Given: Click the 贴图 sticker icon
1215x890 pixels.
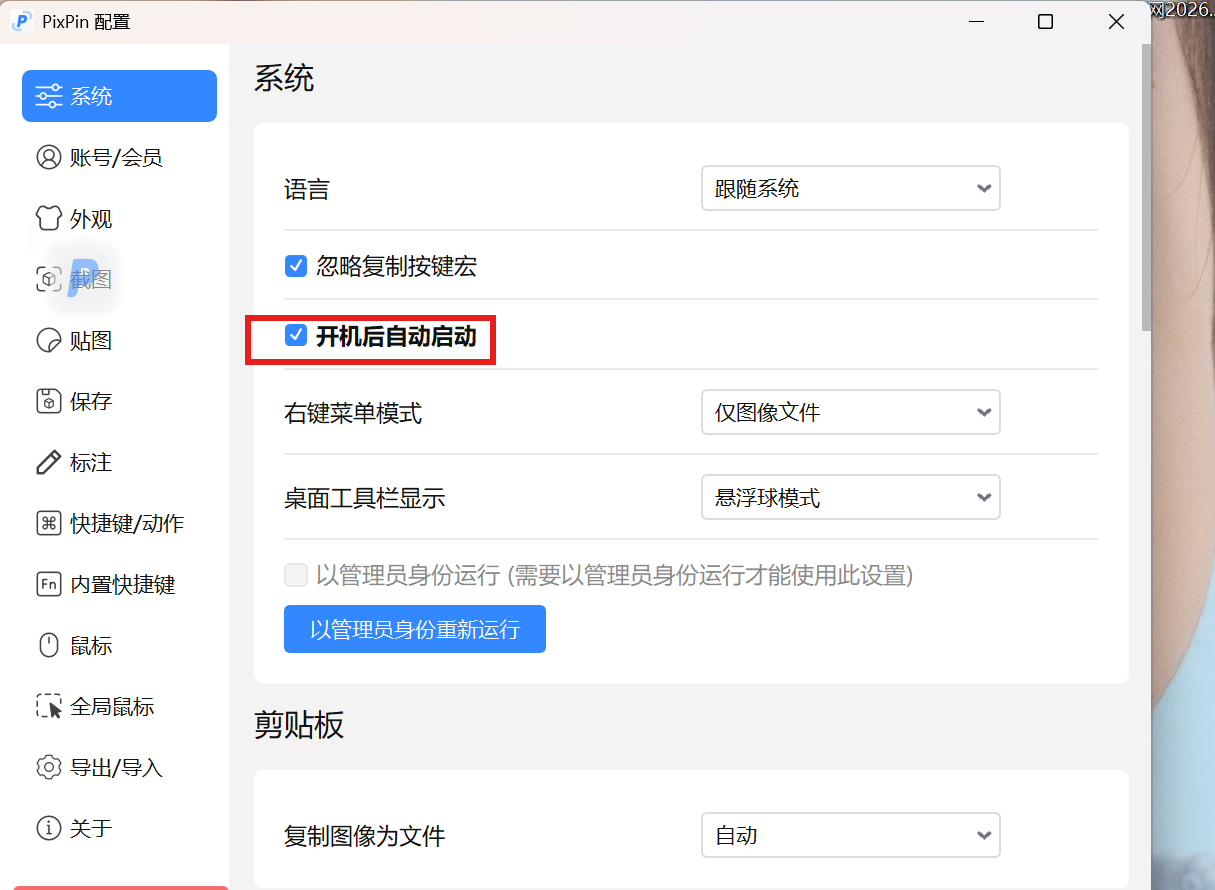Looking at the screenshot, I should pos(49,340).
